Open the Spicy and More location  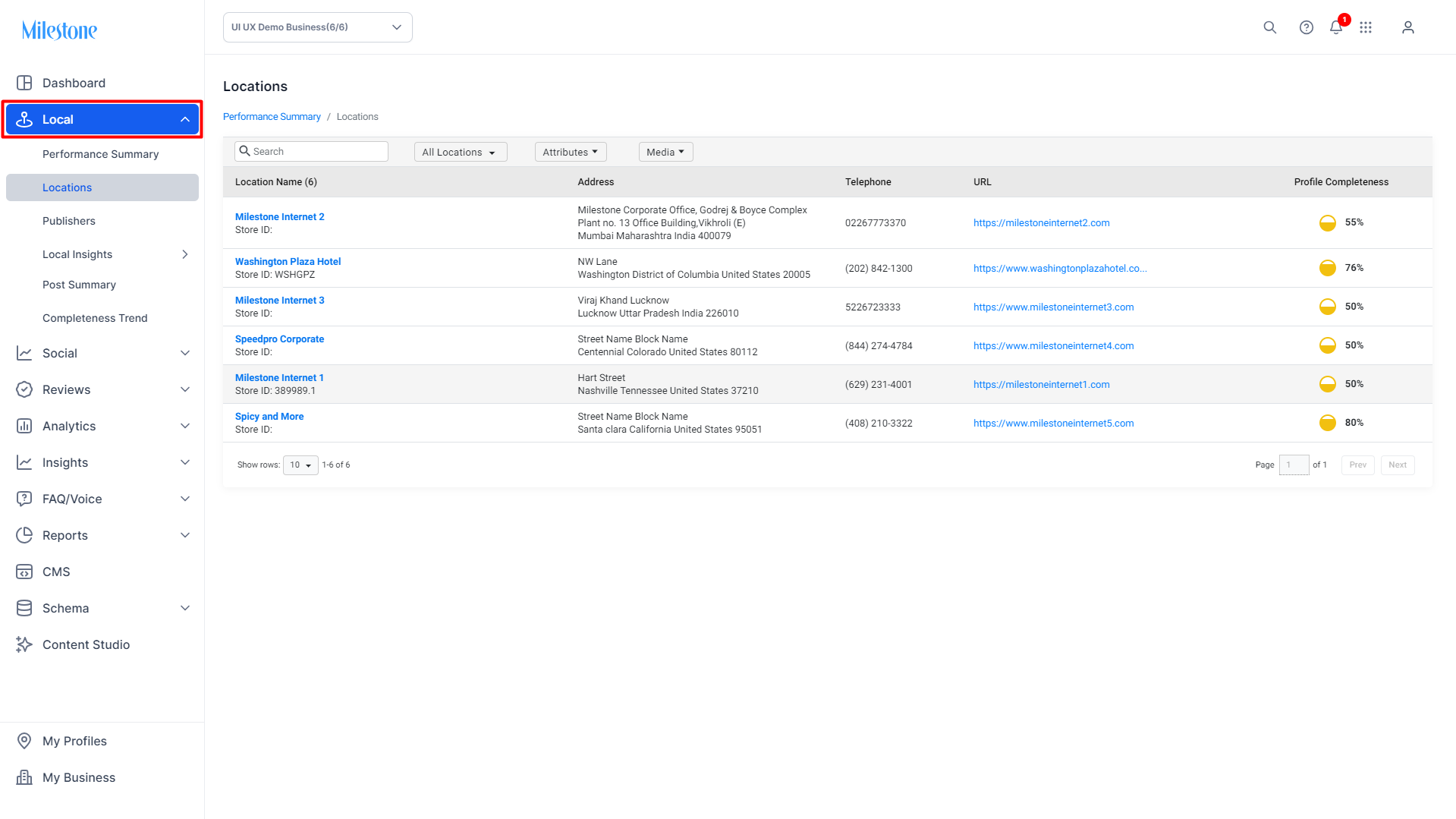(x=269, y=417)
